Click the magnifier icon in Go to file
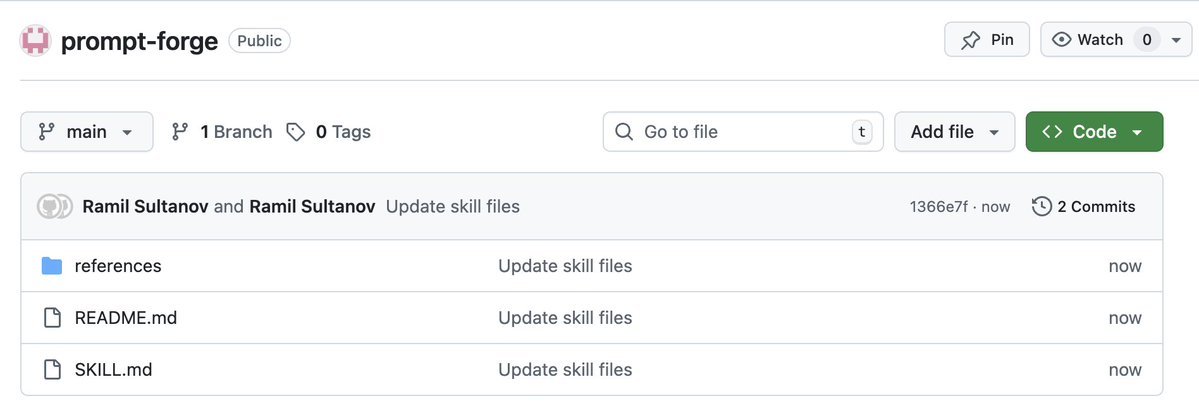Screen dimensions: 1199x415 point(624,132)
